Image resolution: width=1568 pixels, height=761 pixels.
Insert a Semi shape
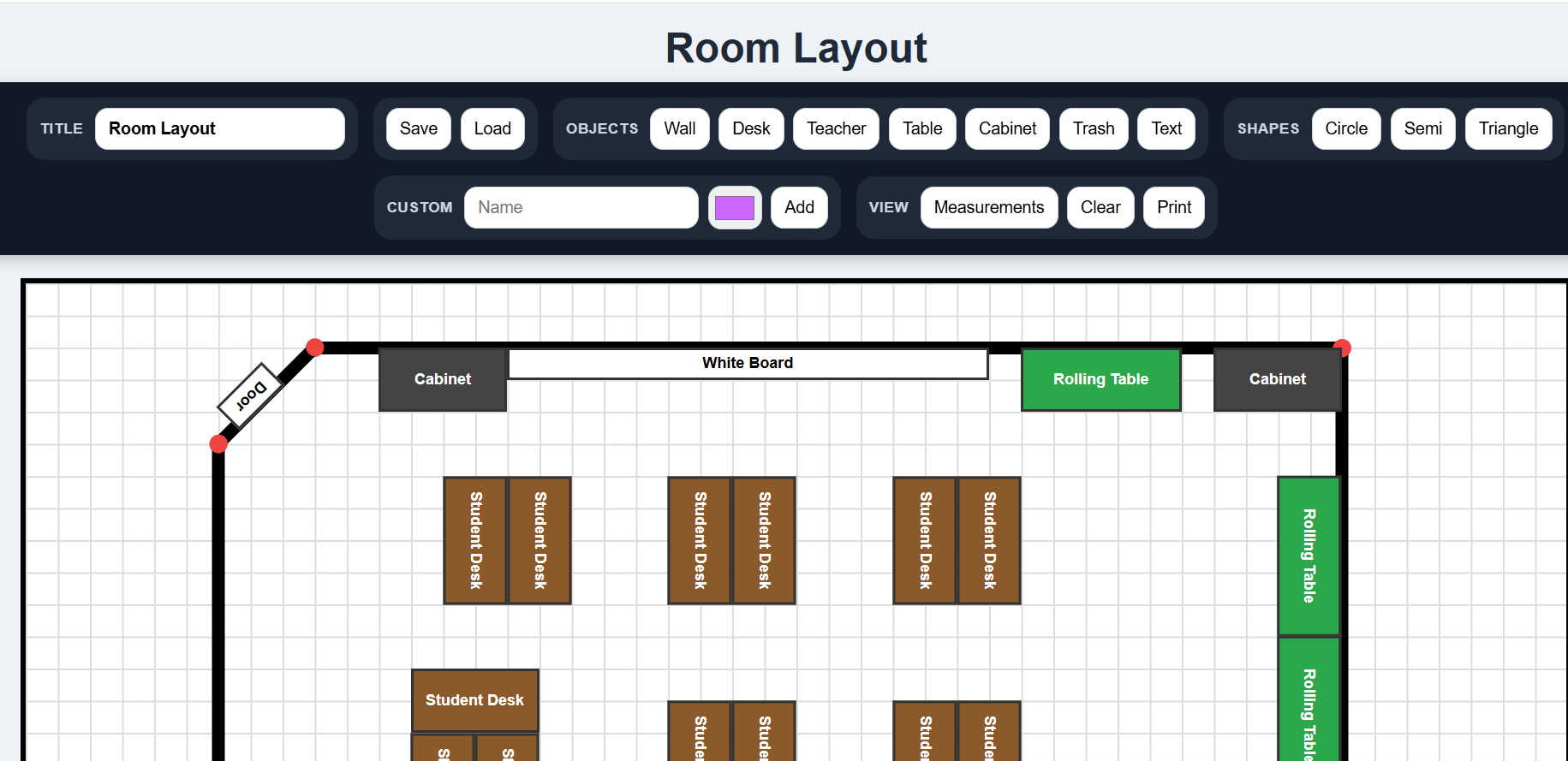pos(1422,128)
